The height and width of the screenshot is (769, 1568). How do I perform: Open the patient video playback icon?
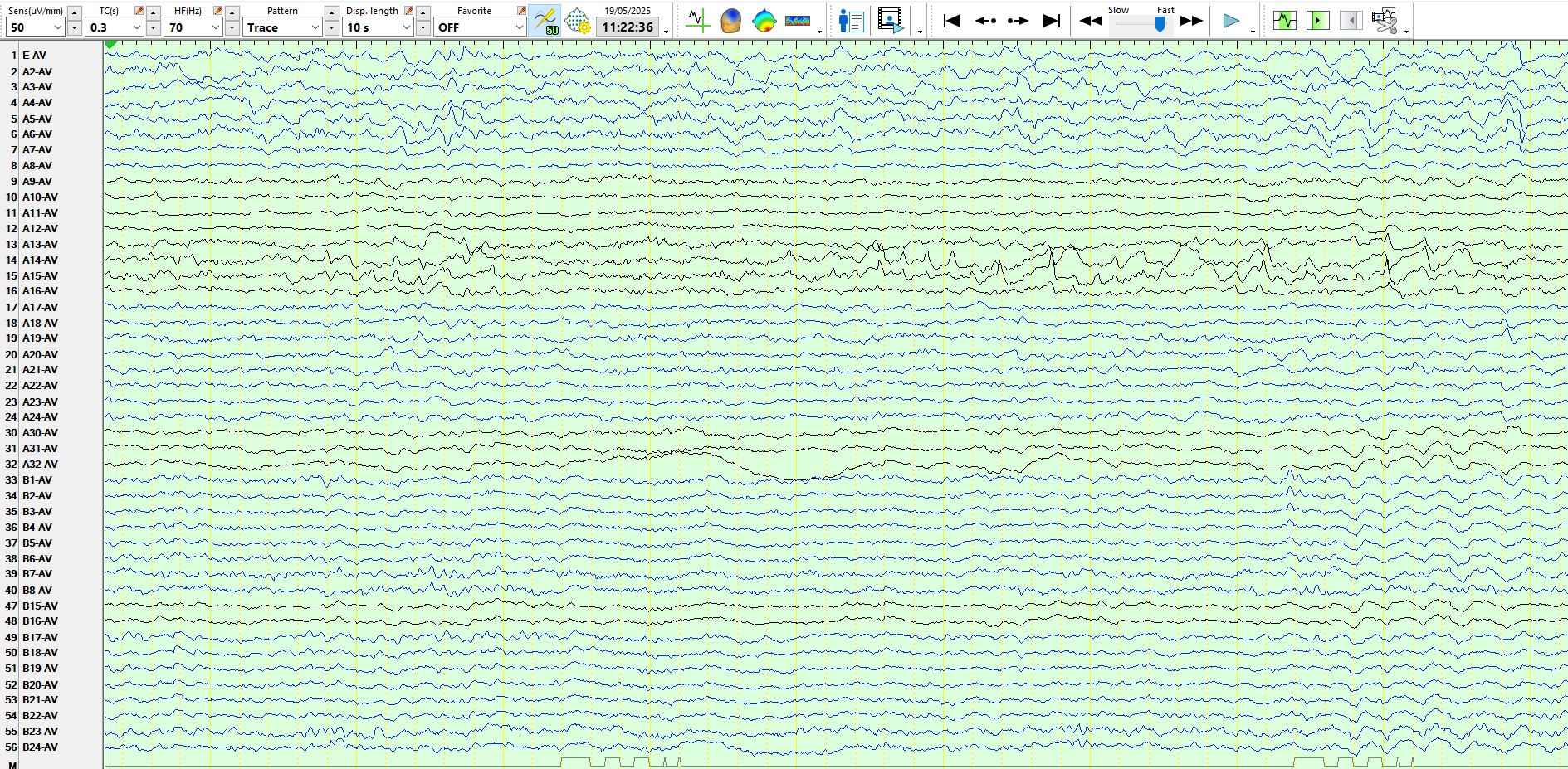click(890, 21)
